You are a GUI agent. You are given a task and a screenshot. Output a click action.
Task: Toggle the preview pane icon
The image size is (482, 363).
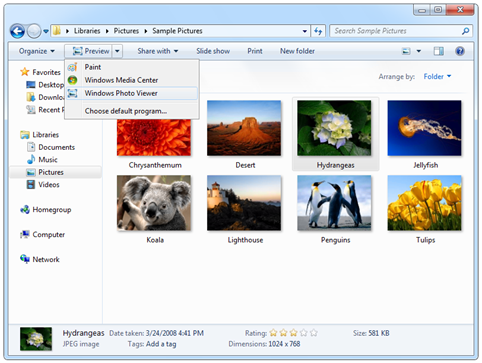coord(438,51)
